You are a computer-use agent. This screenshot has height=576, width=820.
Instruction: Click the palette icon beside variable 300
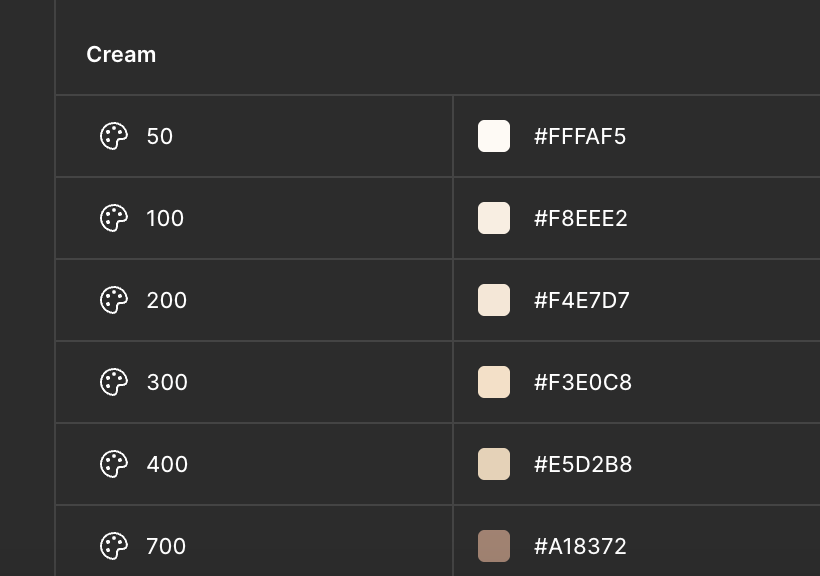pyautogui.click(x=114, y=382)
